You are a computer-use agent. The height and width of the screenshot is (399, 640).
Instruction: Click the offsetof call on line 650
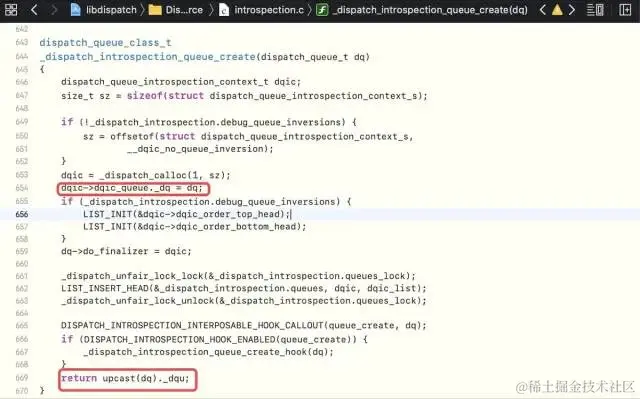[133, 136]
